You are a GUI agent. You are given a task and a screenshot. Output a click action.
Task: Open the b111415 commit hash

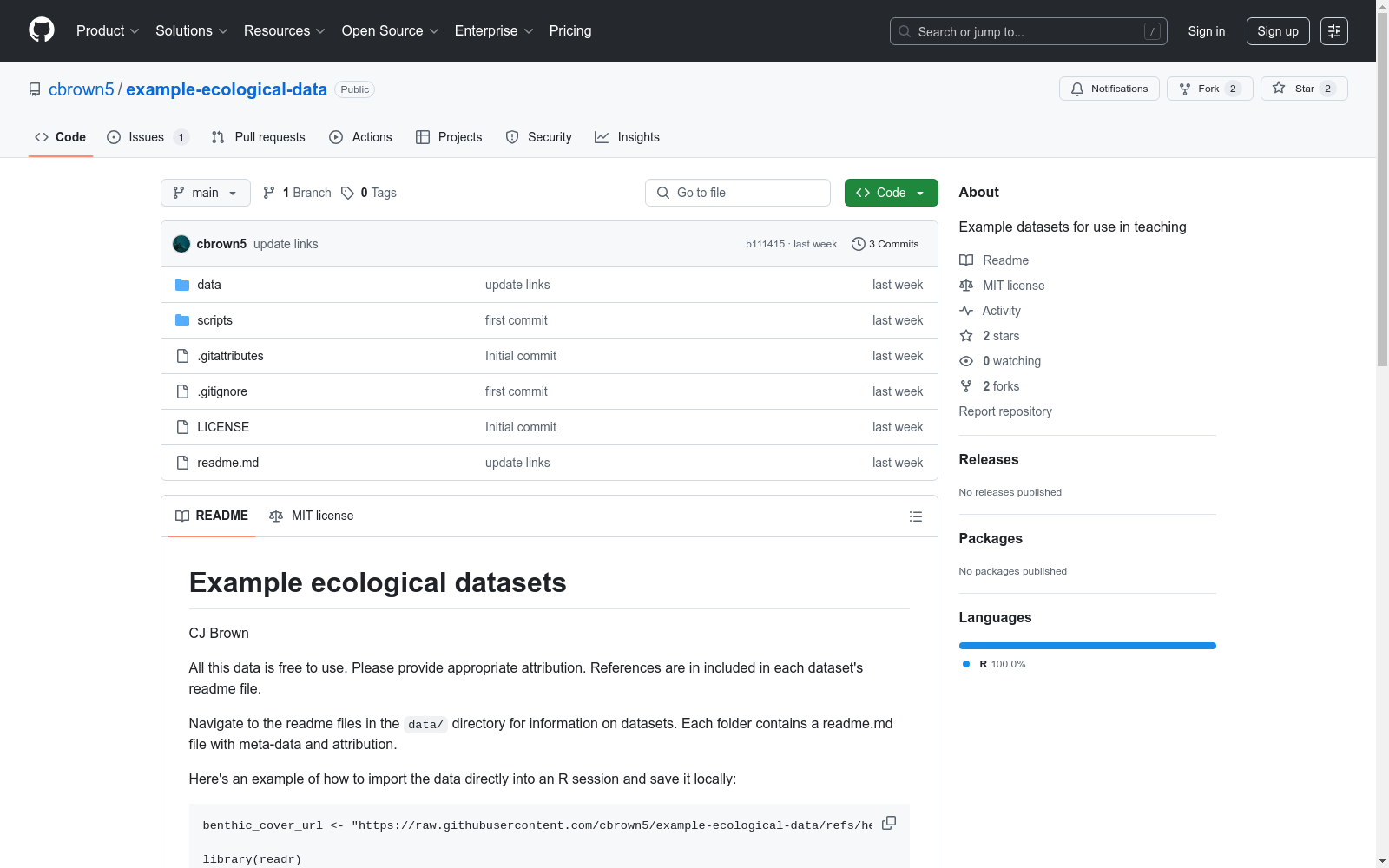pos(765,244)
